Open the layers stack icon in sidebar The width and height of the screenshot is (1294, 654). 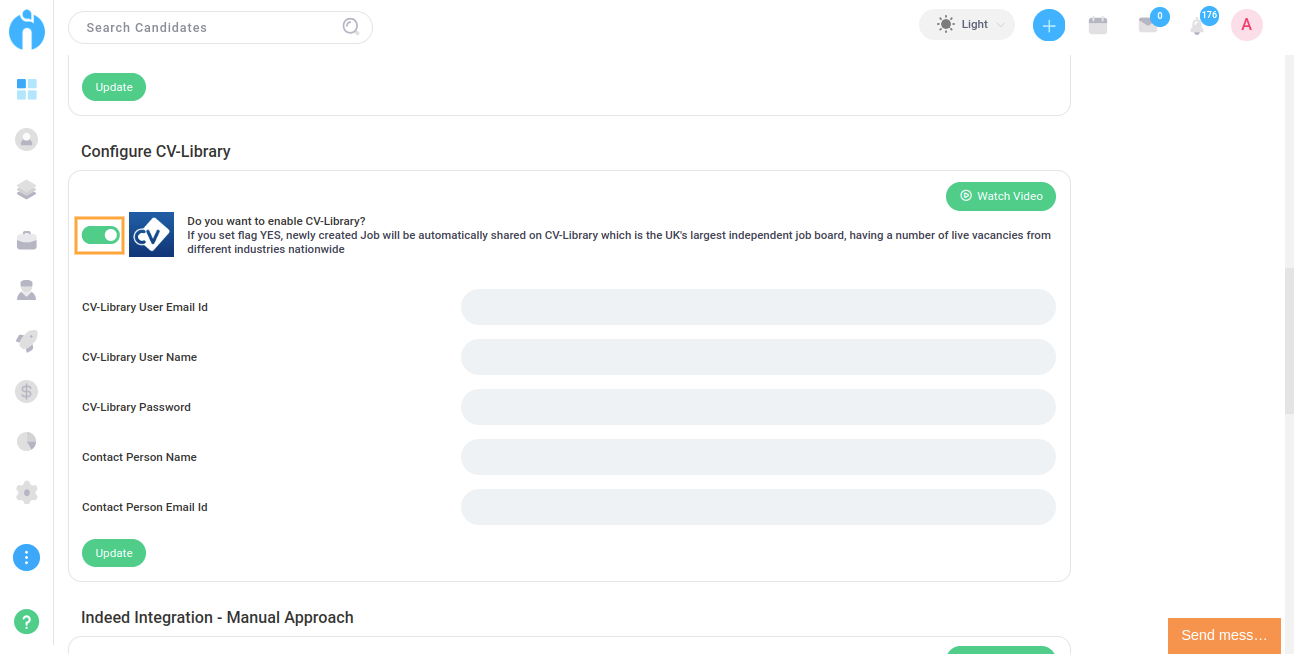tap(27, 190)
